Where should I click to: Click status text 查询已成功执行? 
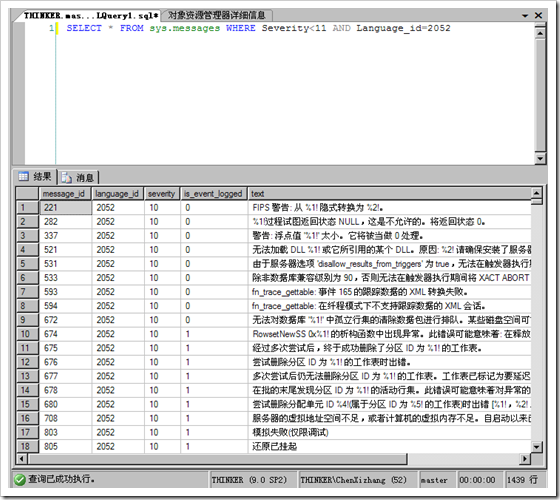[x=61, y=479]
